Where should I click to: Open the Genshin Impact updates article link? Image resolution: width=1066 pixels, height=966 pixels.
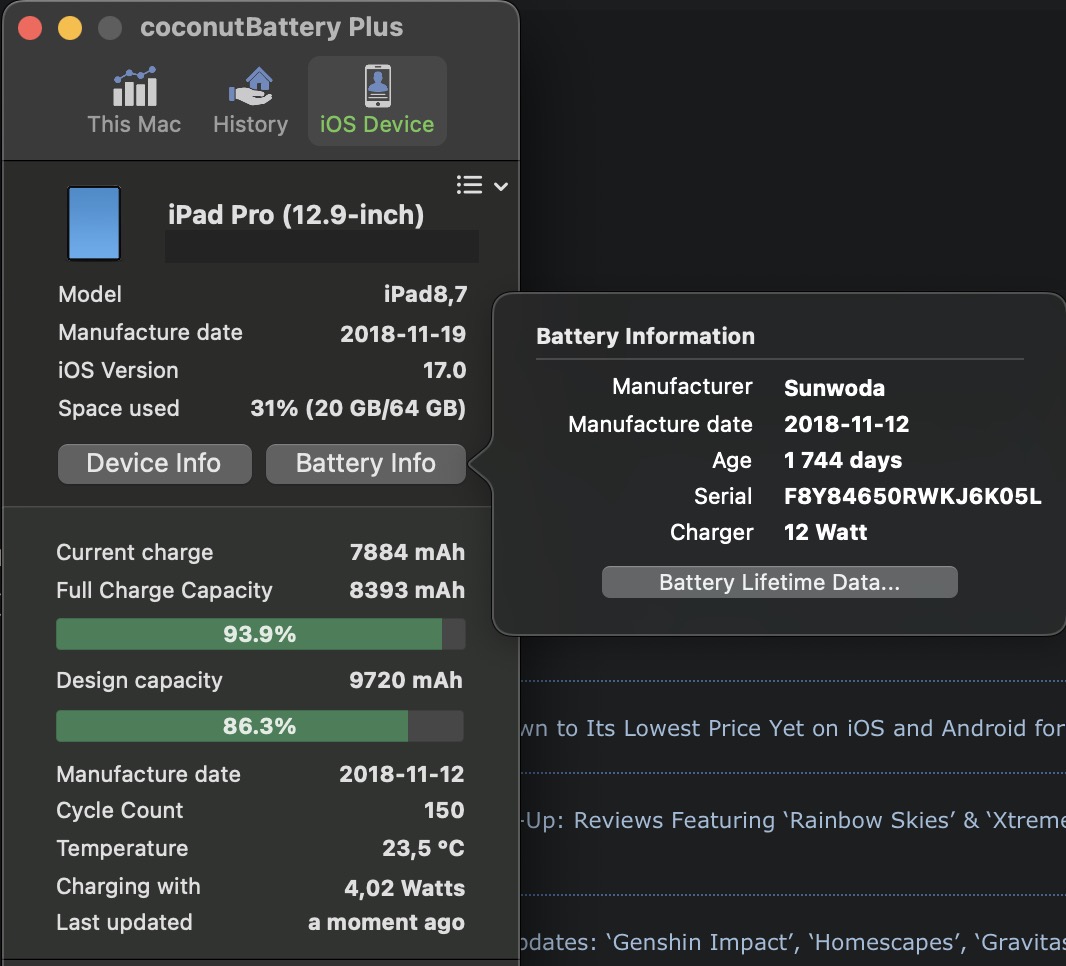tap(792, 942)
